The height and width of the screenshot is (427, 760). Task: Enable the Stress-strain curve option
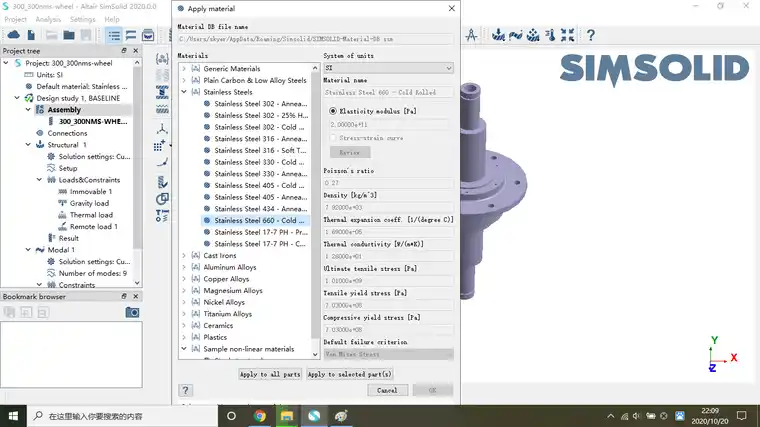(x=332, y=138)
